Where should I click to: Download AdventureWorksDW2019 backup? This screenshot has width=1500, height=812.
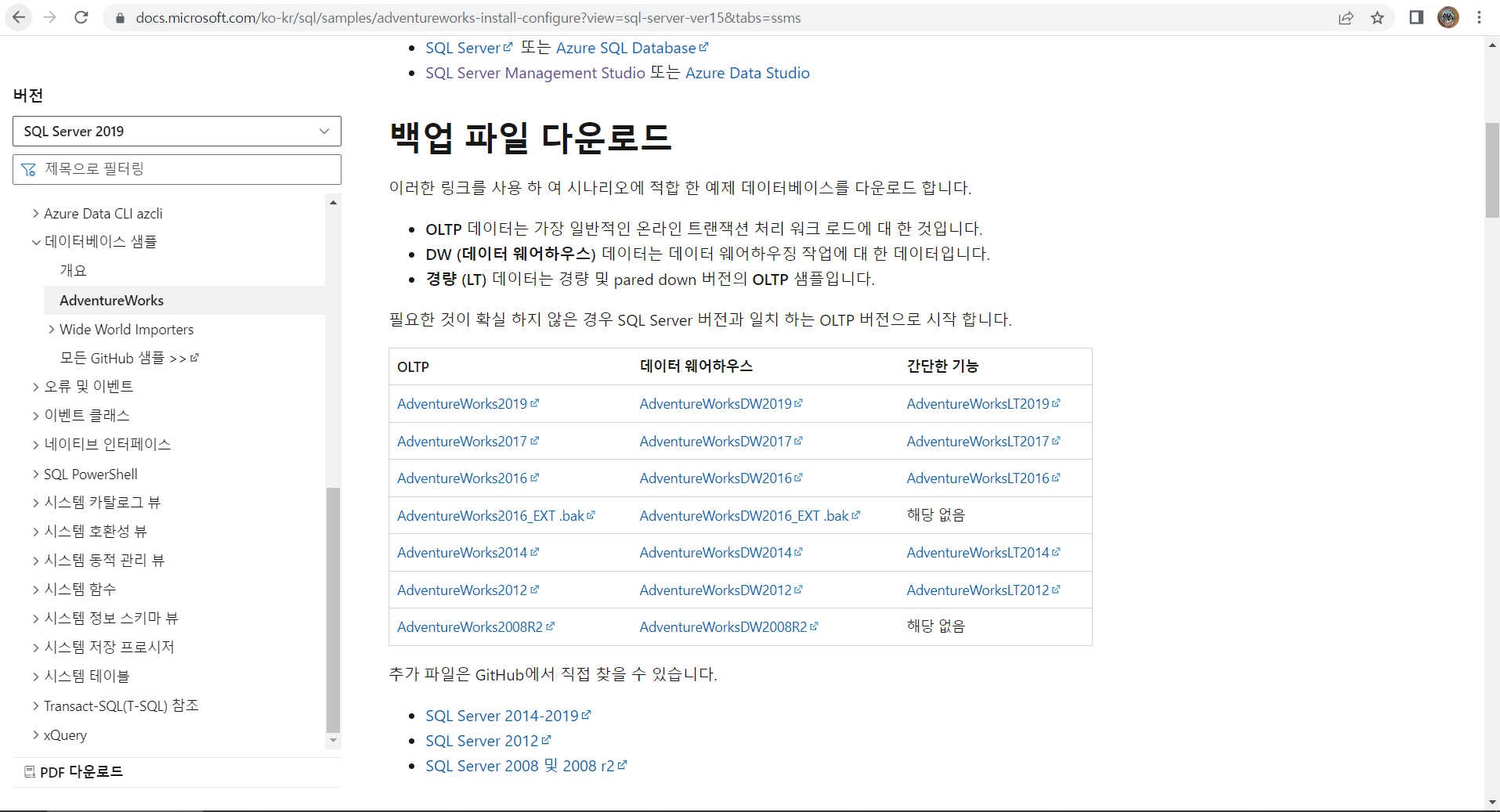[721, 403]
